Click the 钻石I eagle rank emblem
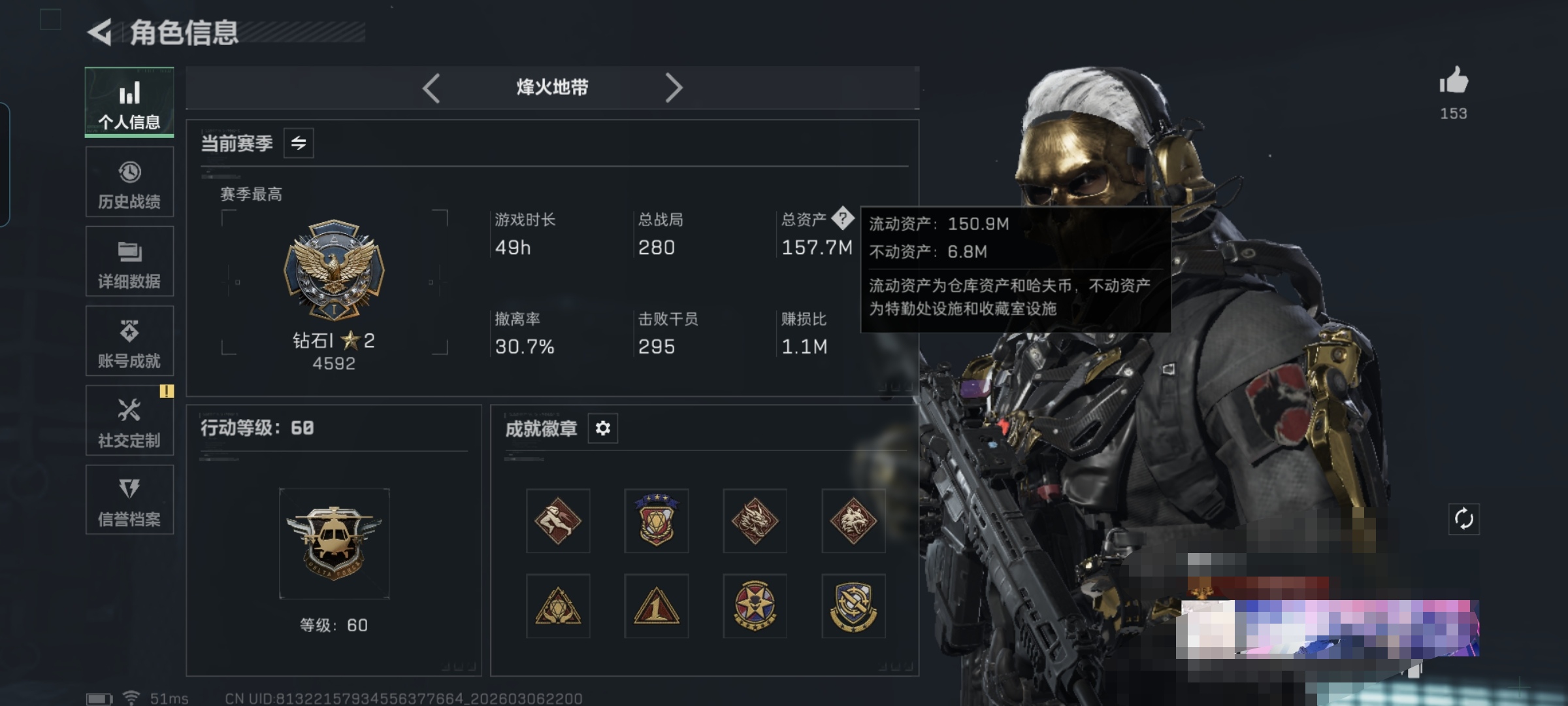 coord(334,270)
